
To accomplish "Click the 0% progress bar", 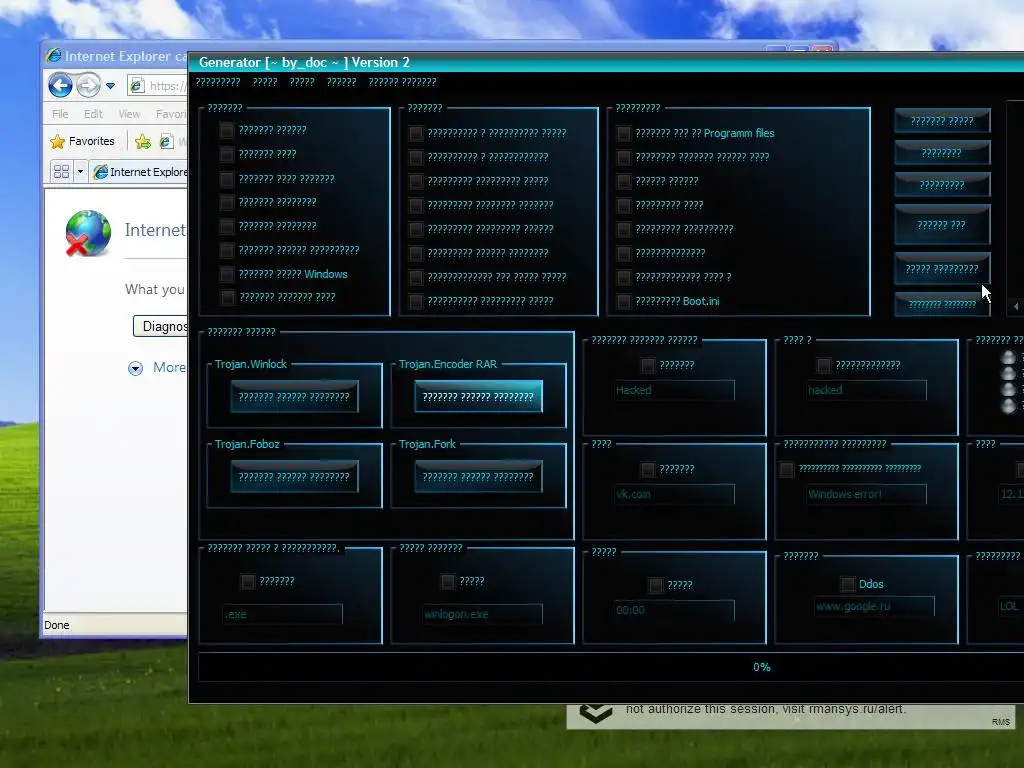I will pyautogui.click(x=611, y=667).
